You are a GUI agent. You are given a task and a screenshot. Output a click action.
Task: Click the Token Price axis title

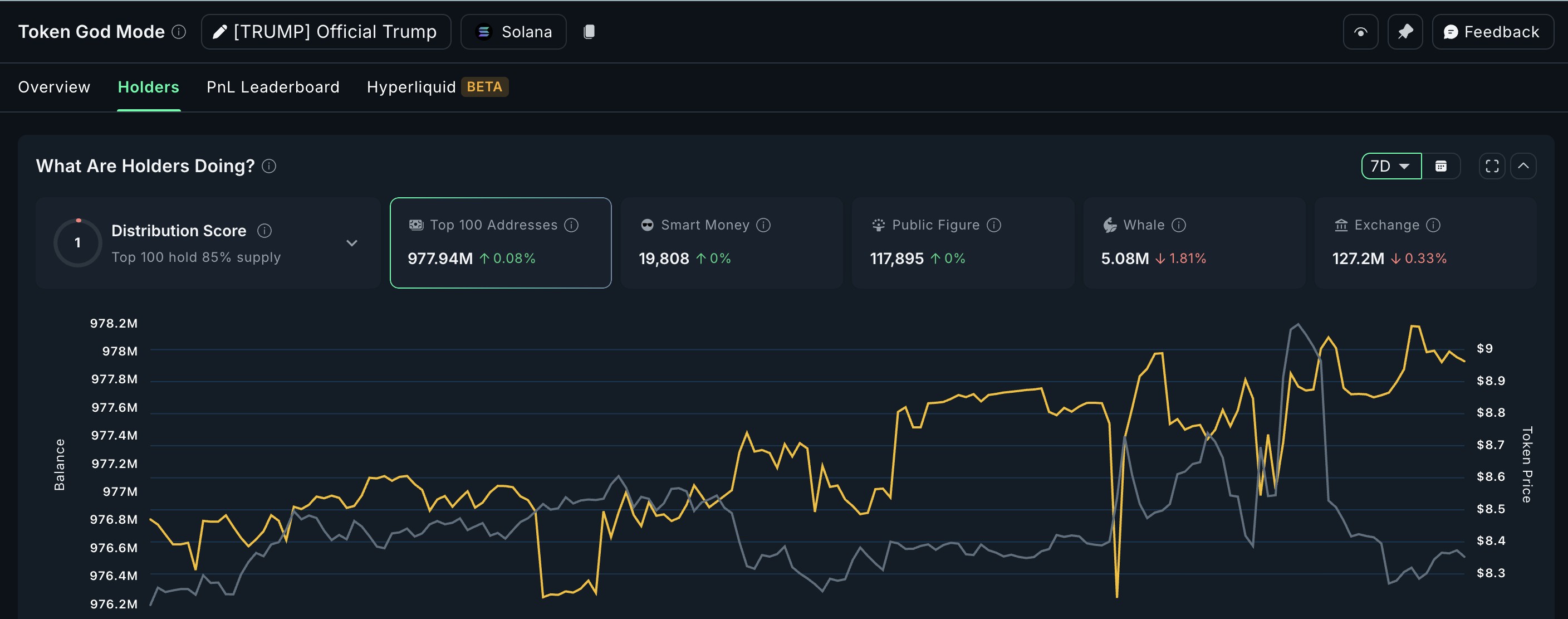(1527, 465)
